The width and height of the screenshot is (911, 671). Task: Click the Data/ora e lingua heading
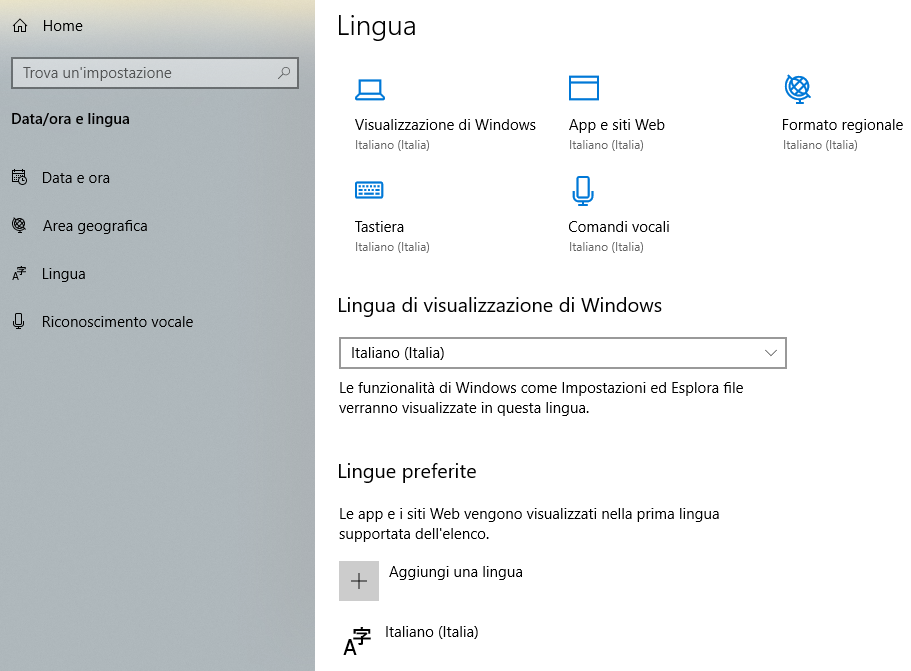point(70,119)
